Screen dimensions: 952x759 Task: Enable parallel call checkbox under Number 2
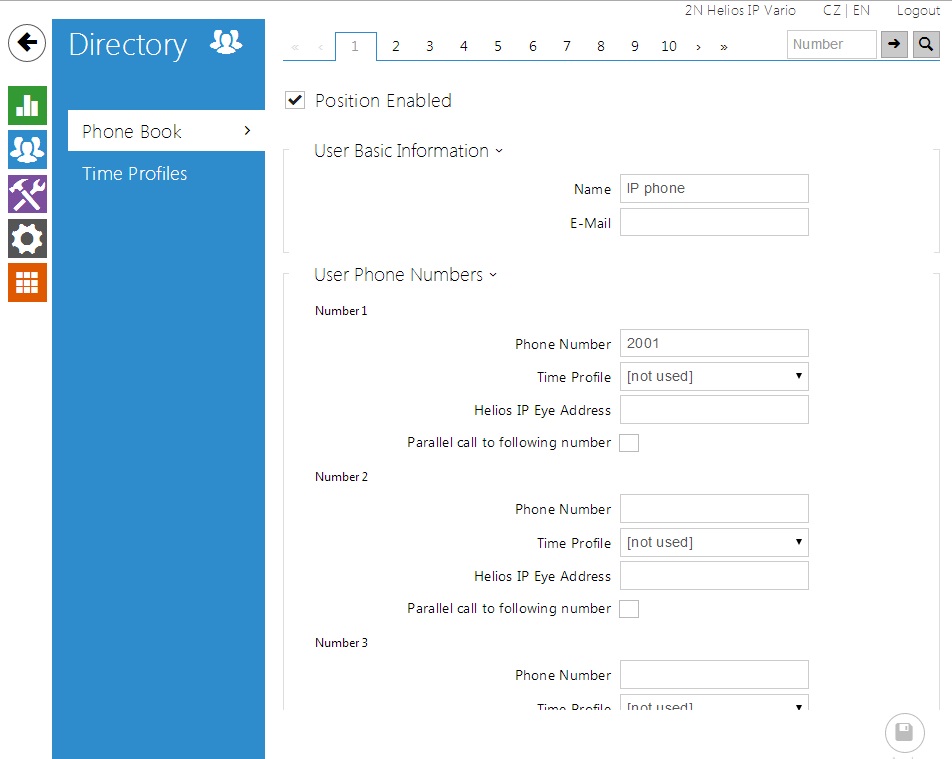tap(629, 609)
